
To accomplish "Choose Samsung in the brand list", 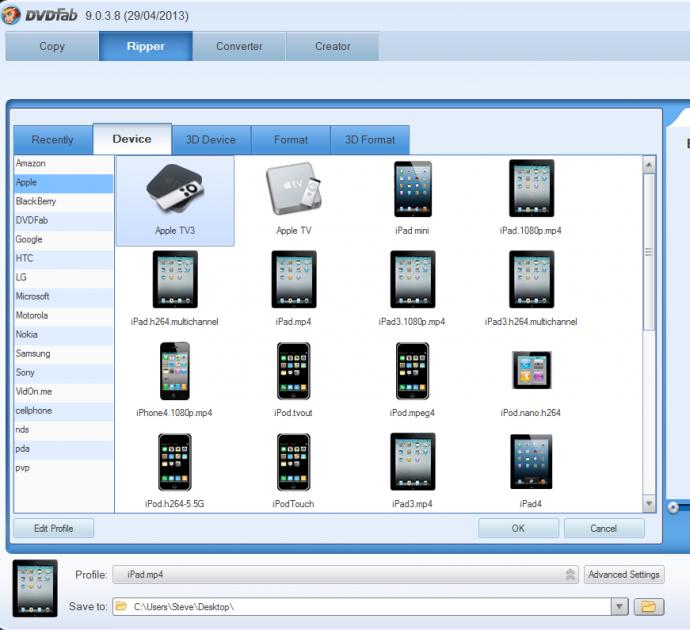I will [x=63, y=354].
